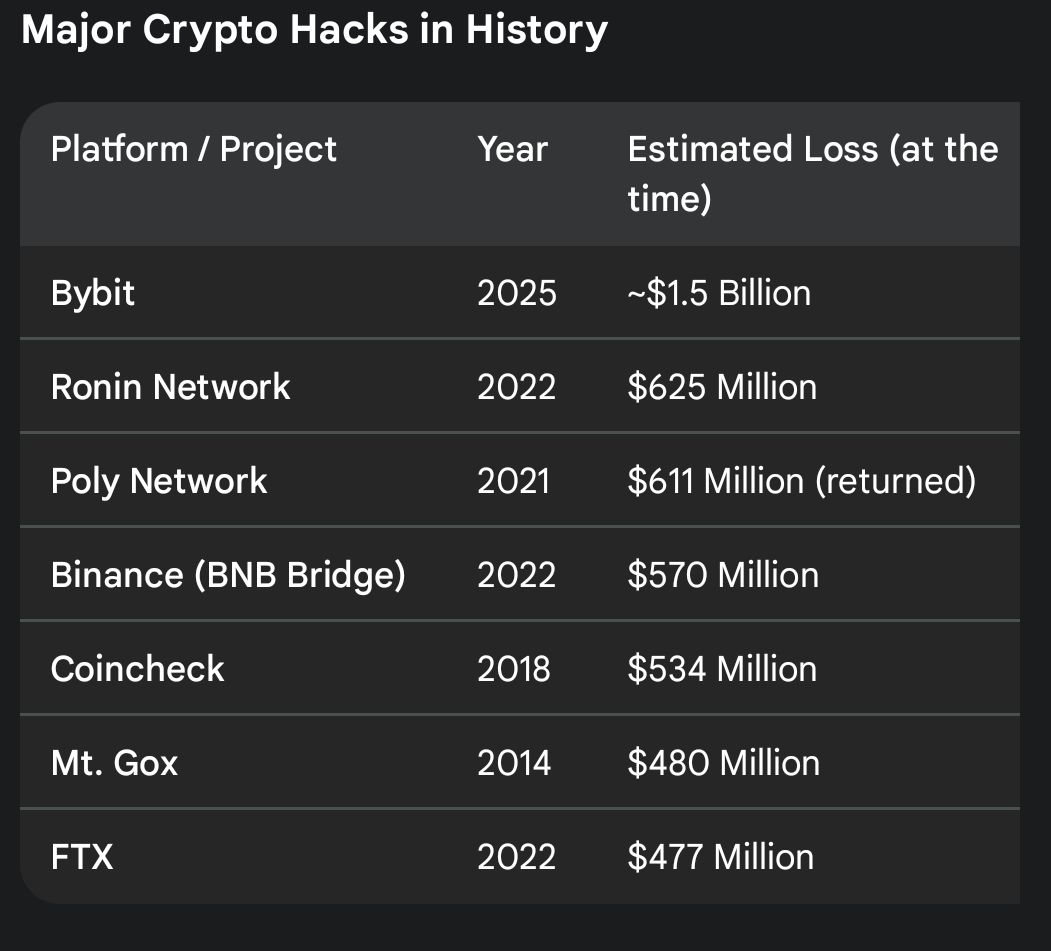Click the 'Major Crypto Hacks in History' heading
The height and width of the screenshot is (951, 1051).
[x=314, y=31]
